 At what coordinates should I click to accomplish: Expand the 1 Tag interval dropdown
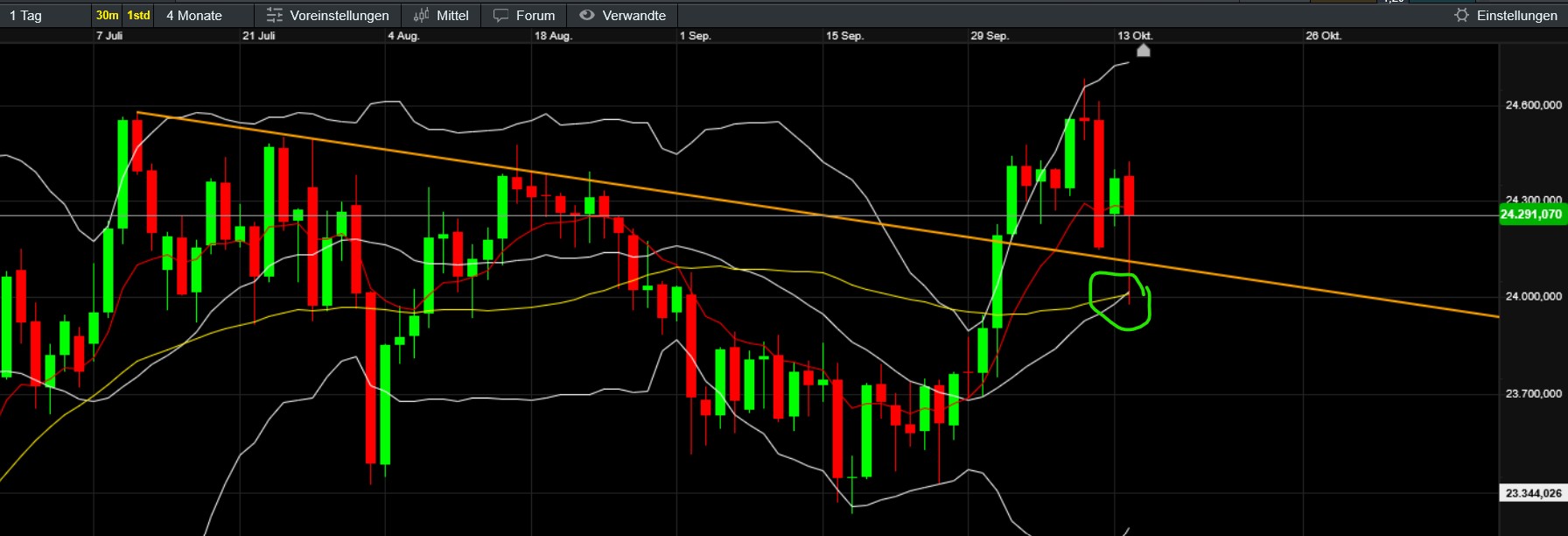click(26, 16)
